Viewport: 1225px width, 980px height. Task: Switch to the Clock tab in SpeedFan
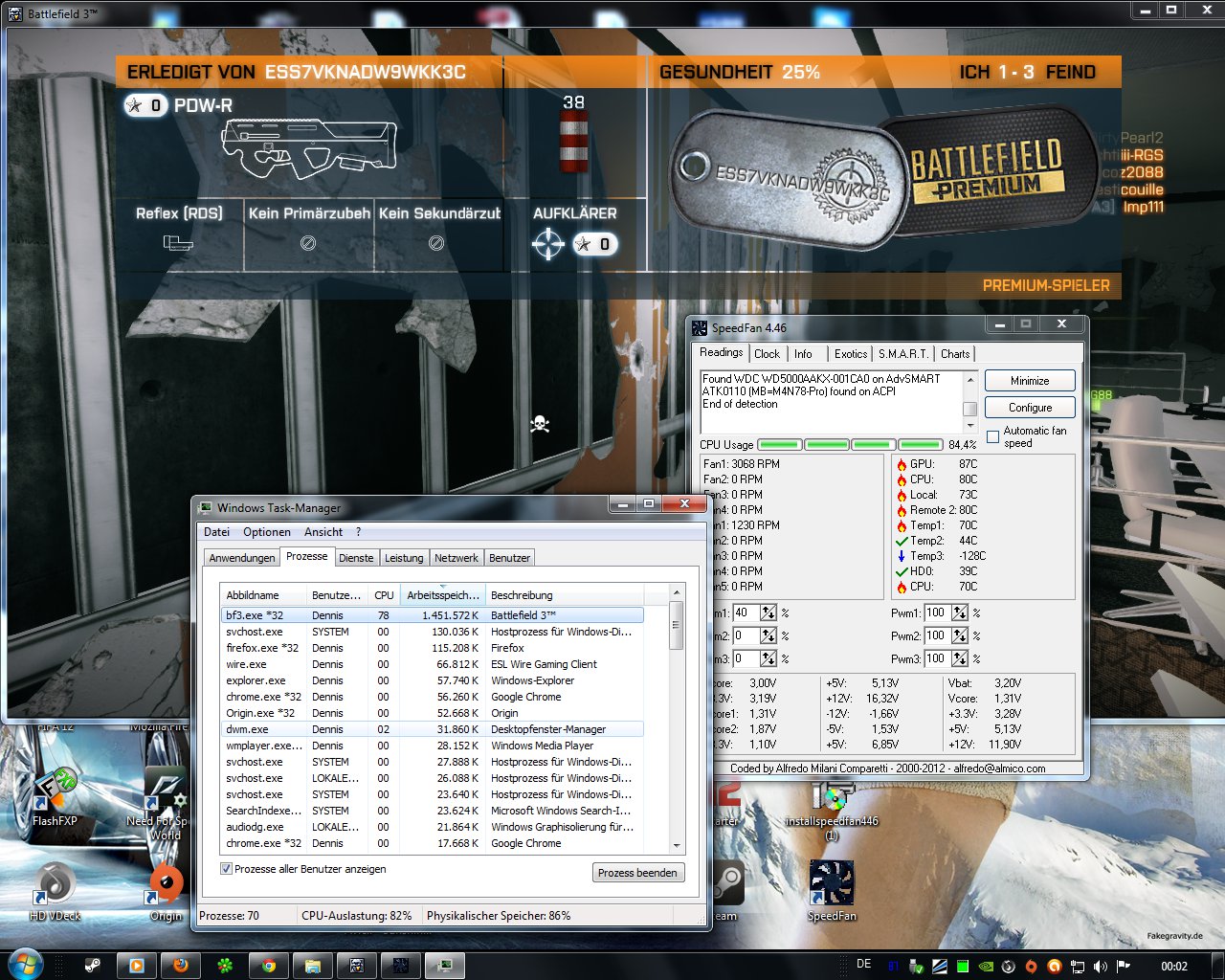pos(767,353)
